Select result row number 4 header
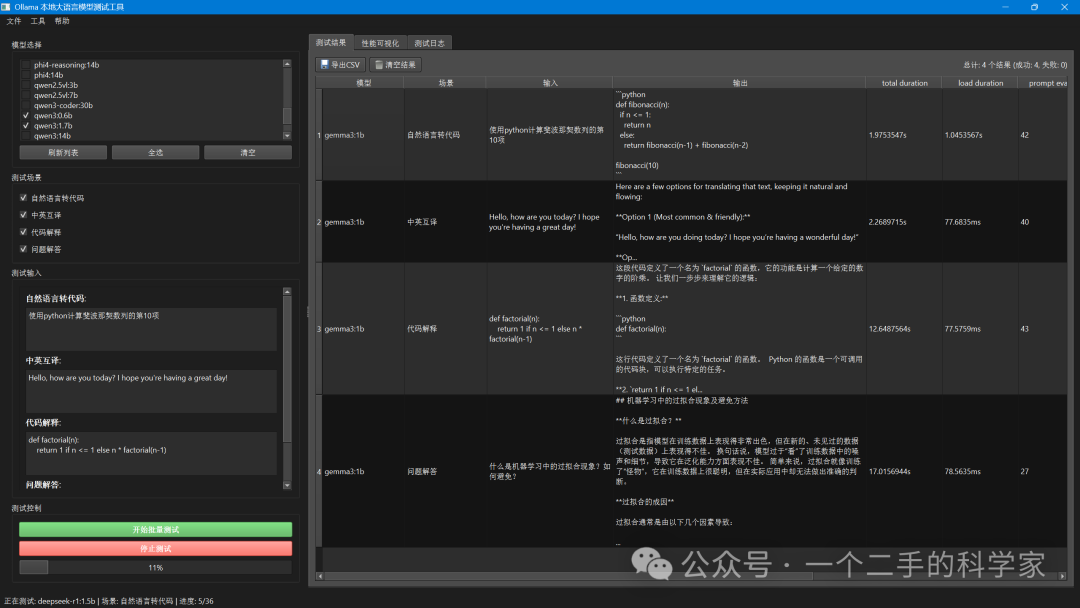Image resolution: width=1080 pixels, height=608 pixels. pos(319,472)
